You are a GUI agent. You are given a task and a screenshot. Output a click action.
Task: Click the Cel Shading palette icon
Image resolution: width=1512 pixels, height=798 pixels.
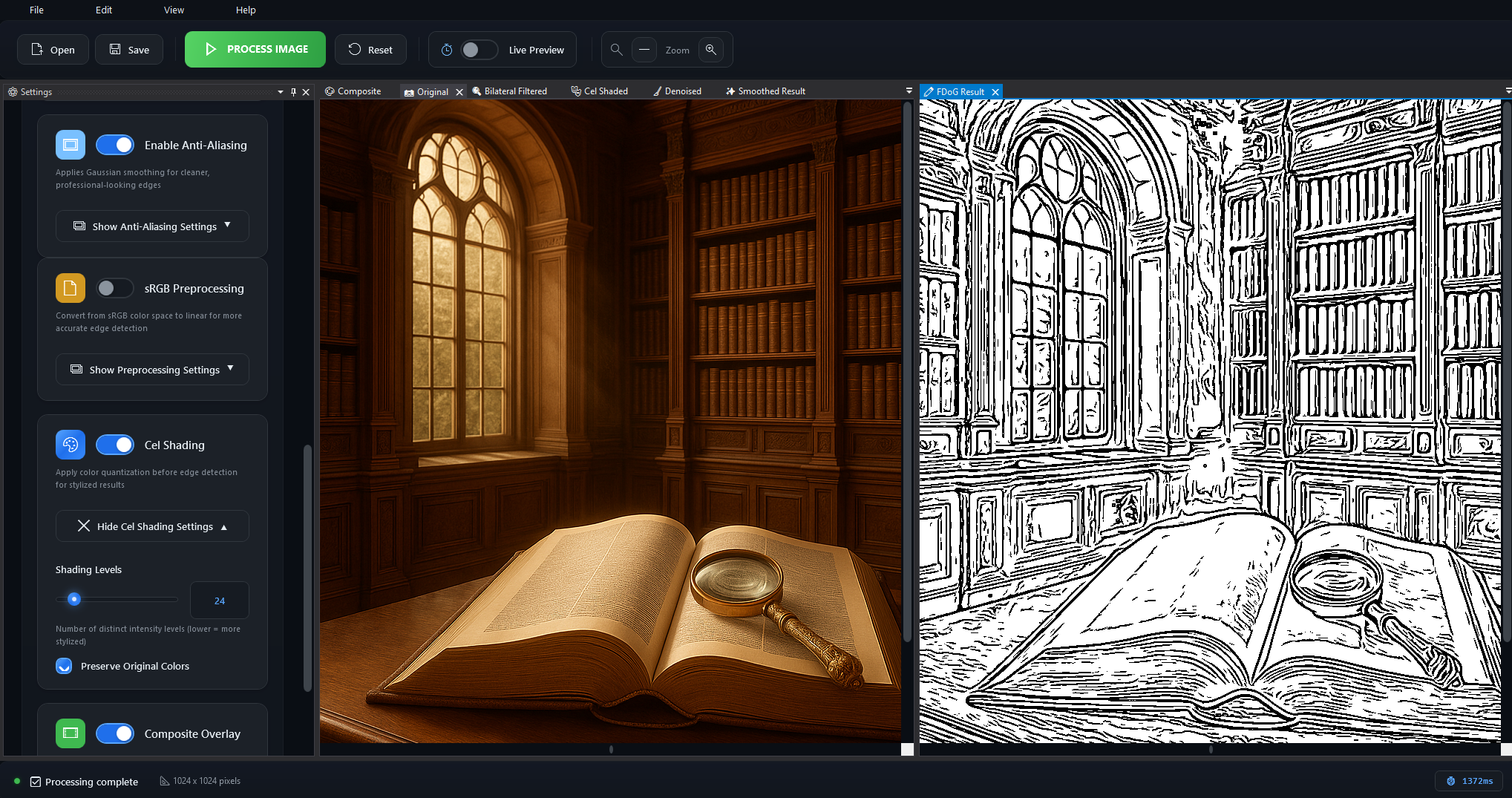click(x=71, y=445)
